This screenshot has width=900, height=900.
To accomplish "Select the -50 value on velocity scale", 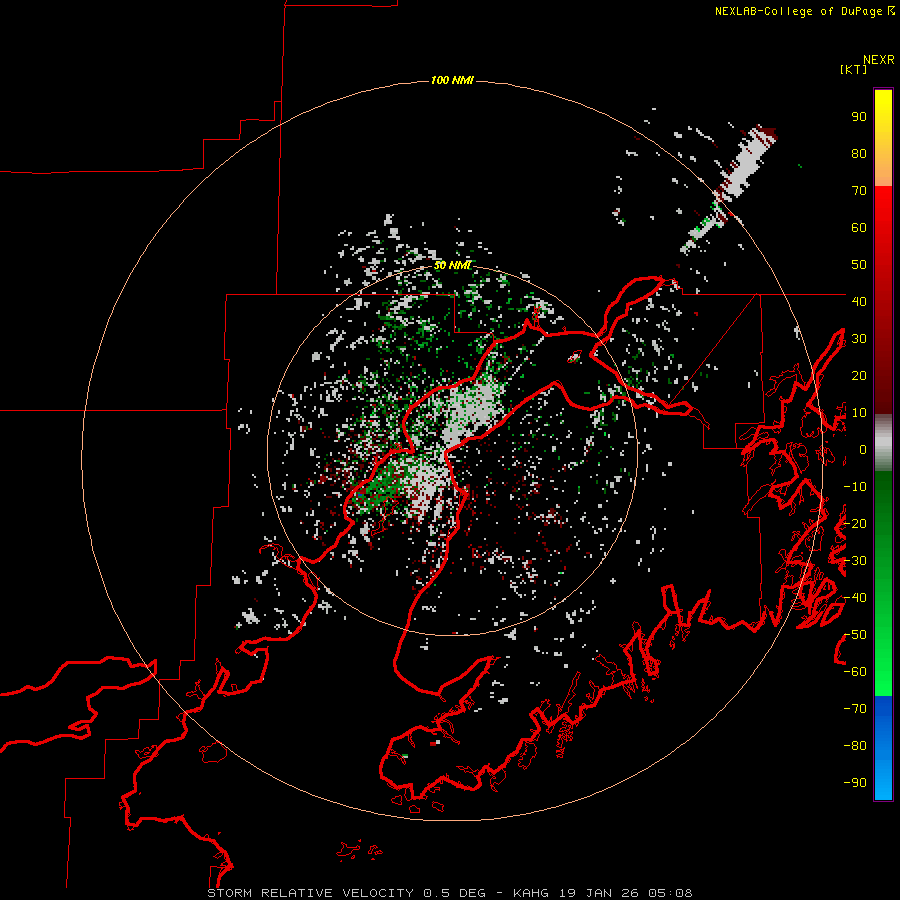I will 855,635.
